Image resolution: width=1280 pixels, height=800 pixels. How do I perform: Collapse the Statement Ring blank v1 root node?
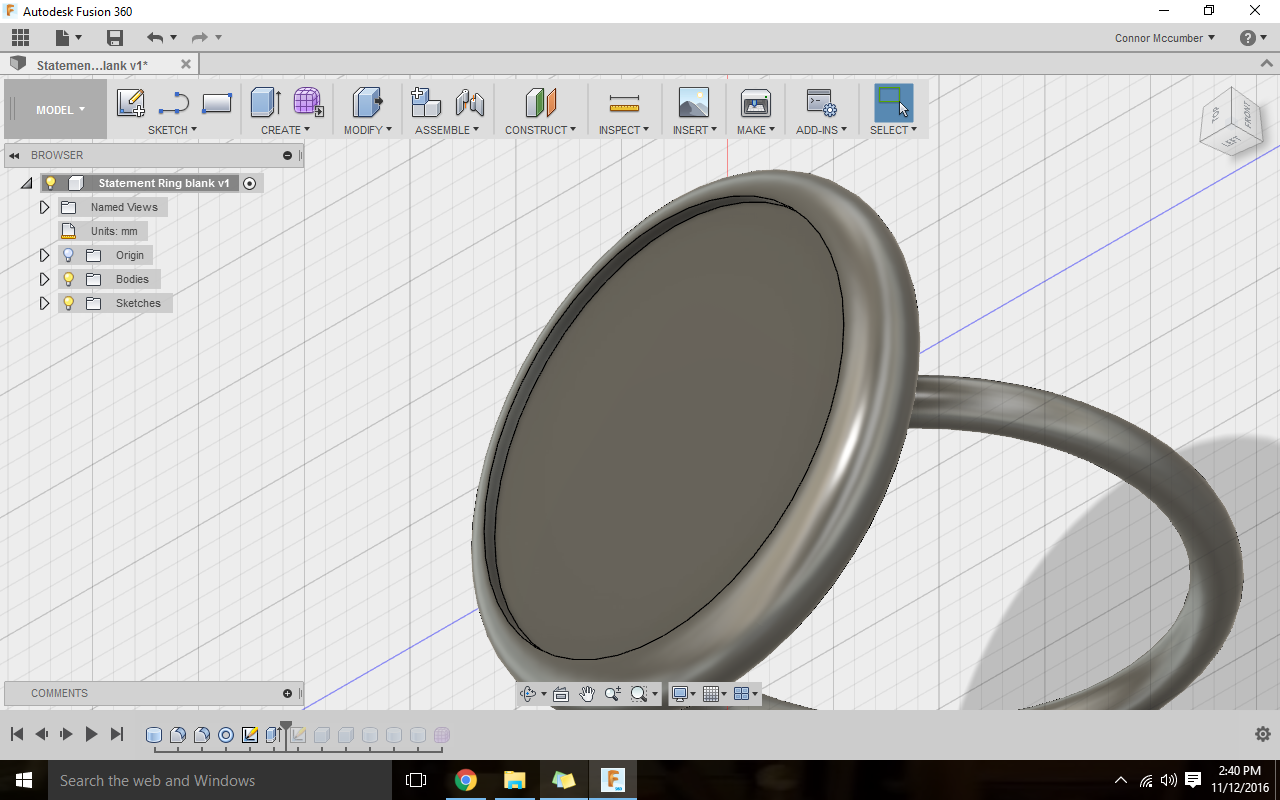[26, 183]
